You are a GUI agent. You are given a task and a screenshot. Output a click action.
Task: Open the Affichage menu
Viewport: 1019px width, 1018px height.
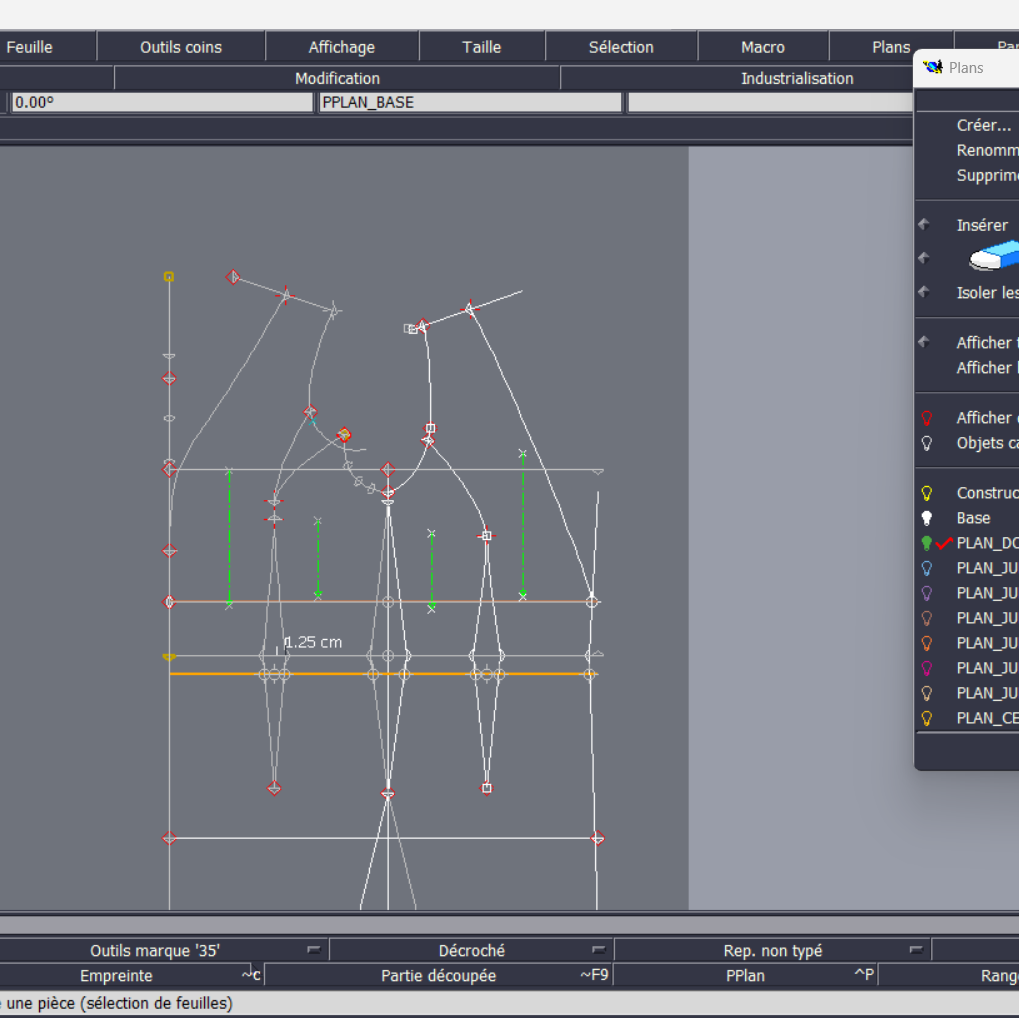click(341, 47)
